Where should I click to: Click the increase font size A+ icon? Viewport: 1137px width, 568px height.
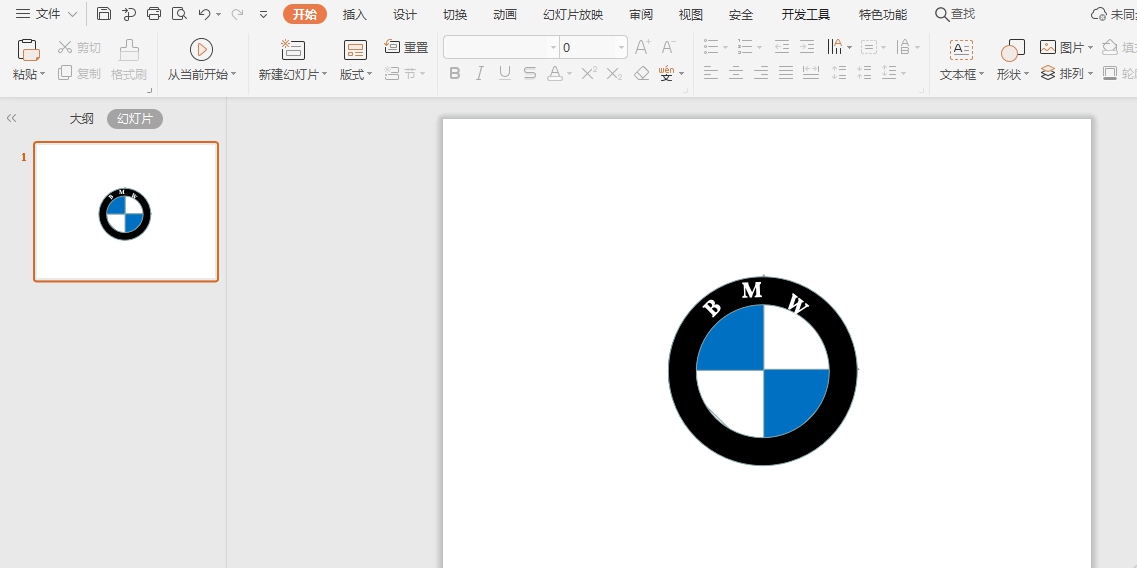(x=642, y=47)
